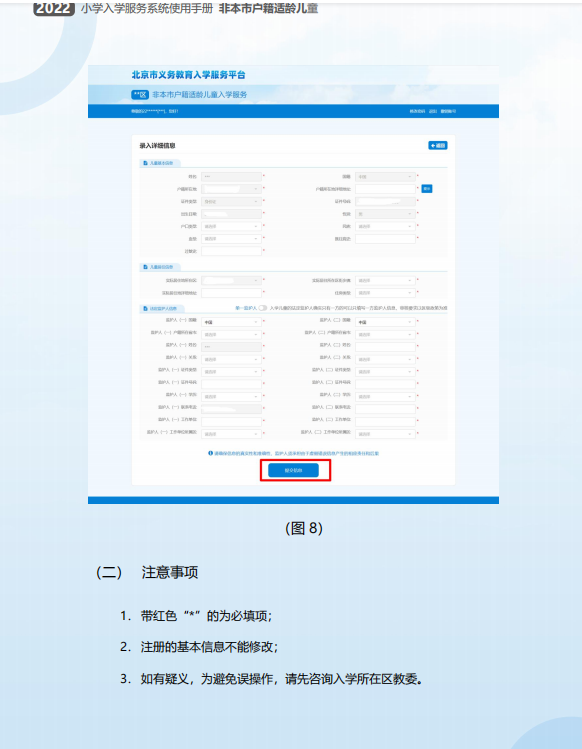Open 监护人(一) 工作单位所属区 dropdown
The image size is (582, 749).
tap(231, 434)
